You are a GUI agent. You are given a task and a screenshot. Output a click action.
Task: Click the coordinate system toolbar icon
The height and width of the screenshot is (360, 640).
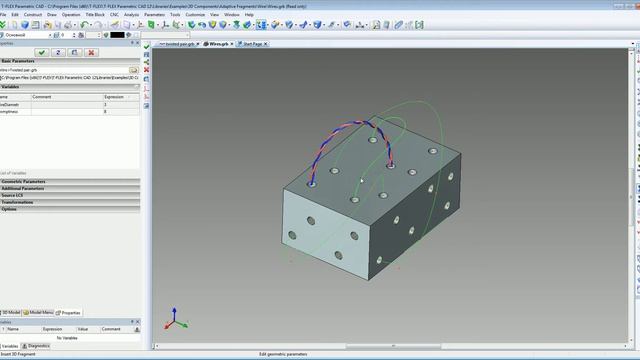(x=165, y=25)
